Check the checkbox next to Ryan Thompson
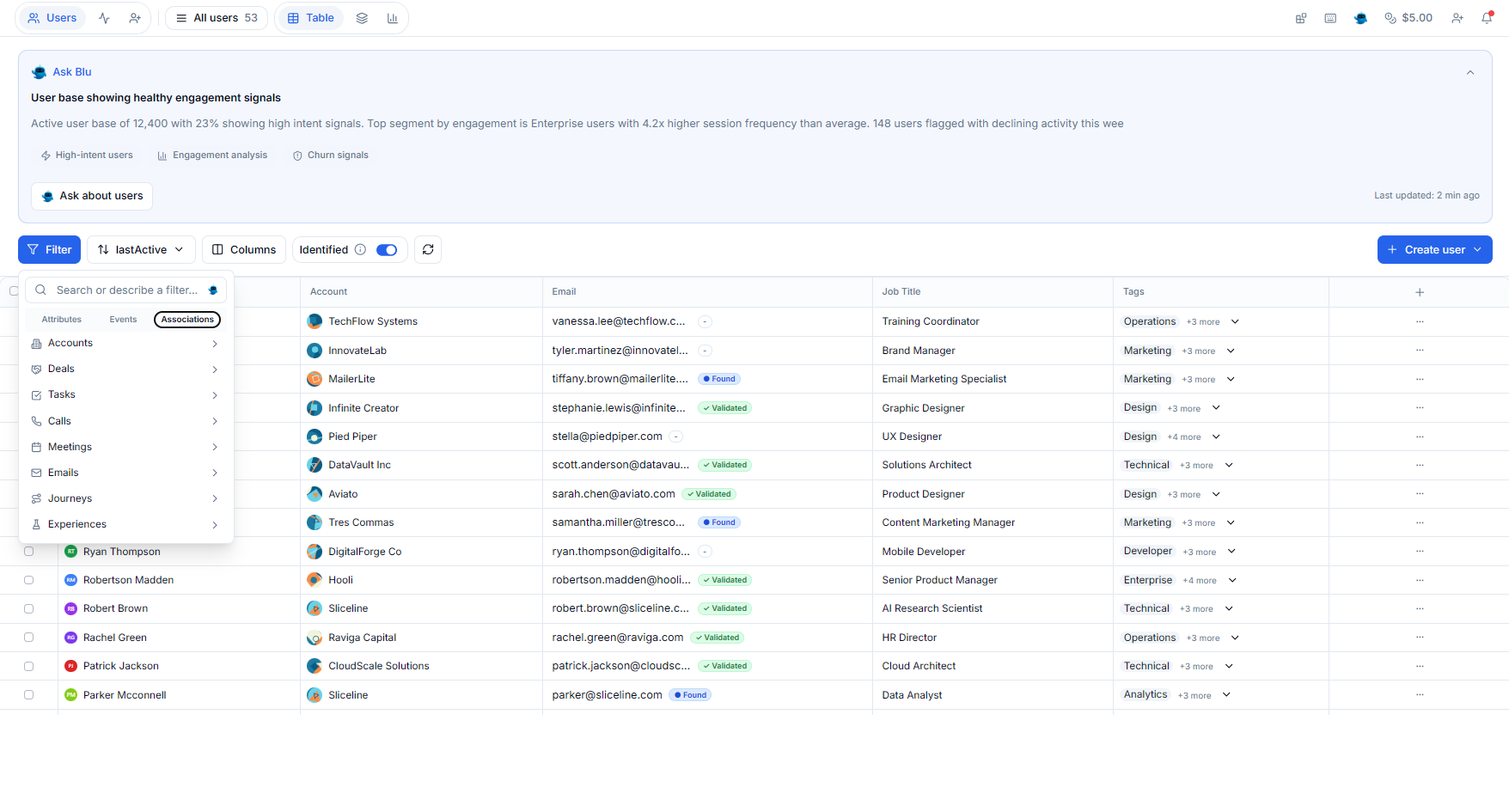 (x=29, y=551)
